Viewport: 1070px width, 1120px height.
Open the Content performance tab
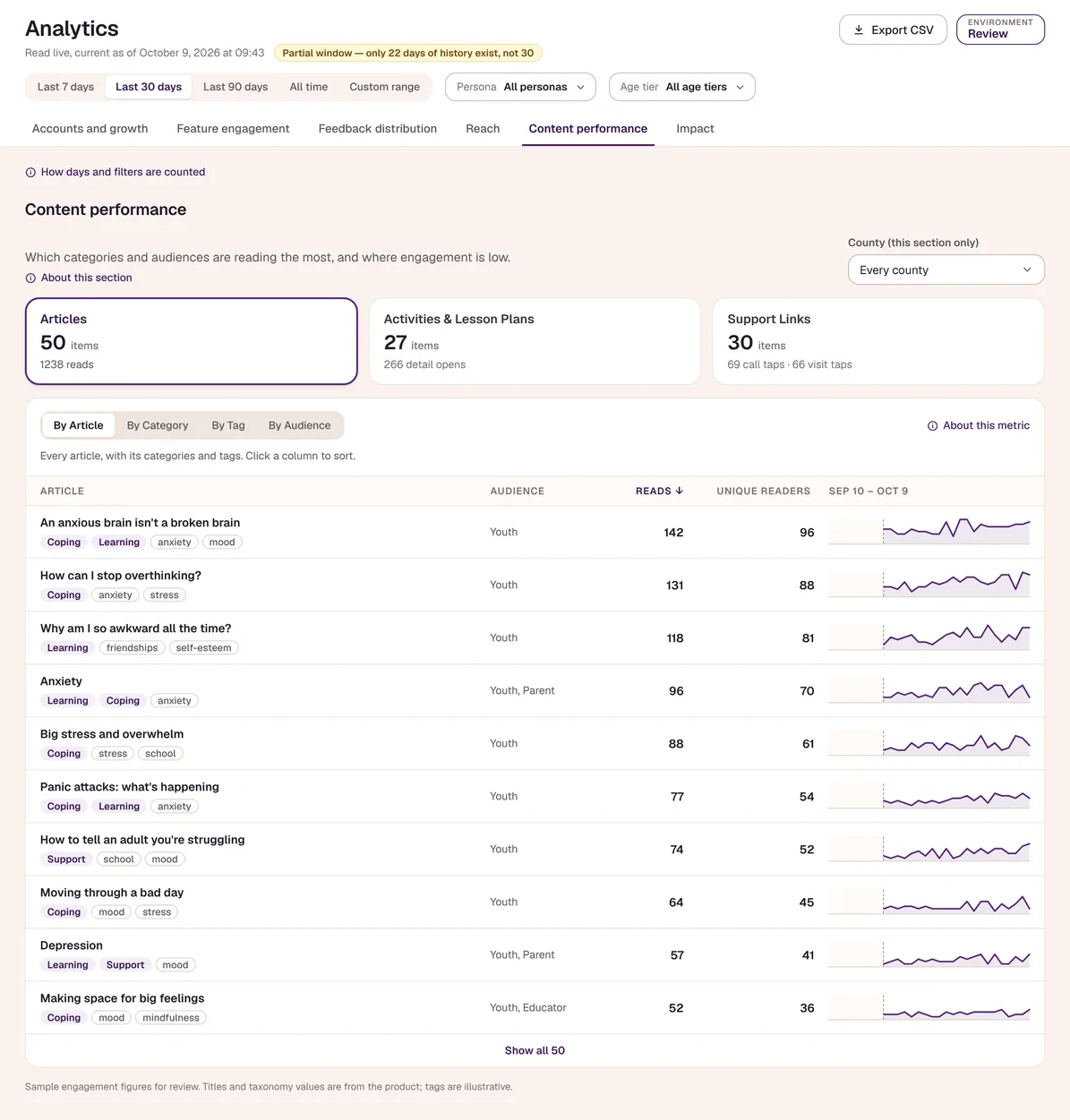pyautogui.click(x=588, y=129)
